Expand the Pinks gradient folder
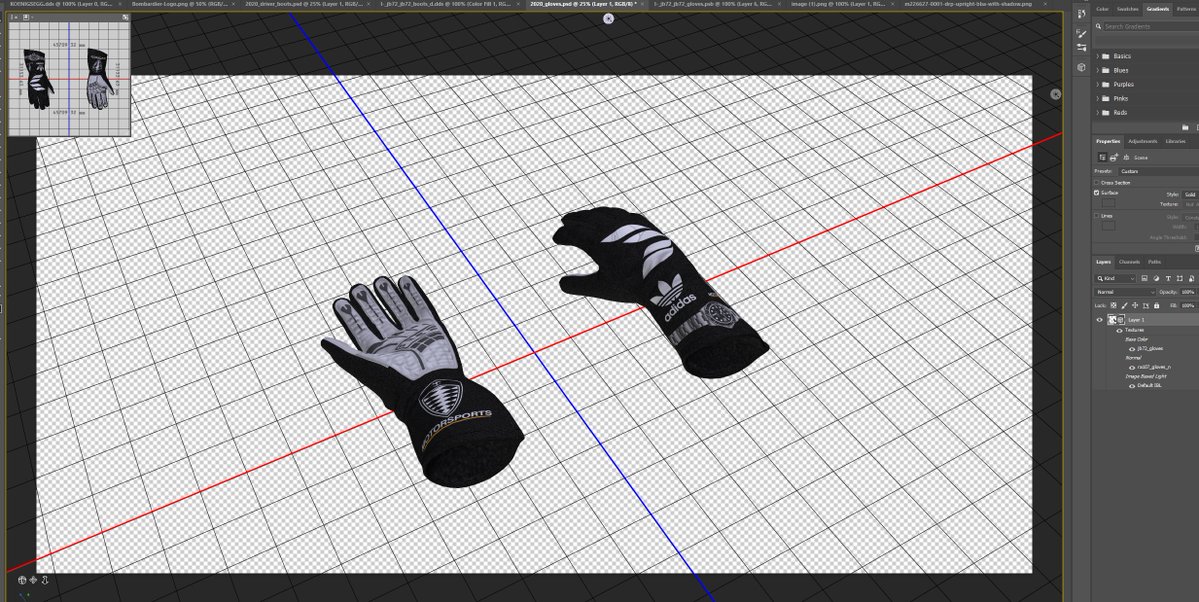The image size is (1199, 602). pyautogui.click(x=1097, y=99)
